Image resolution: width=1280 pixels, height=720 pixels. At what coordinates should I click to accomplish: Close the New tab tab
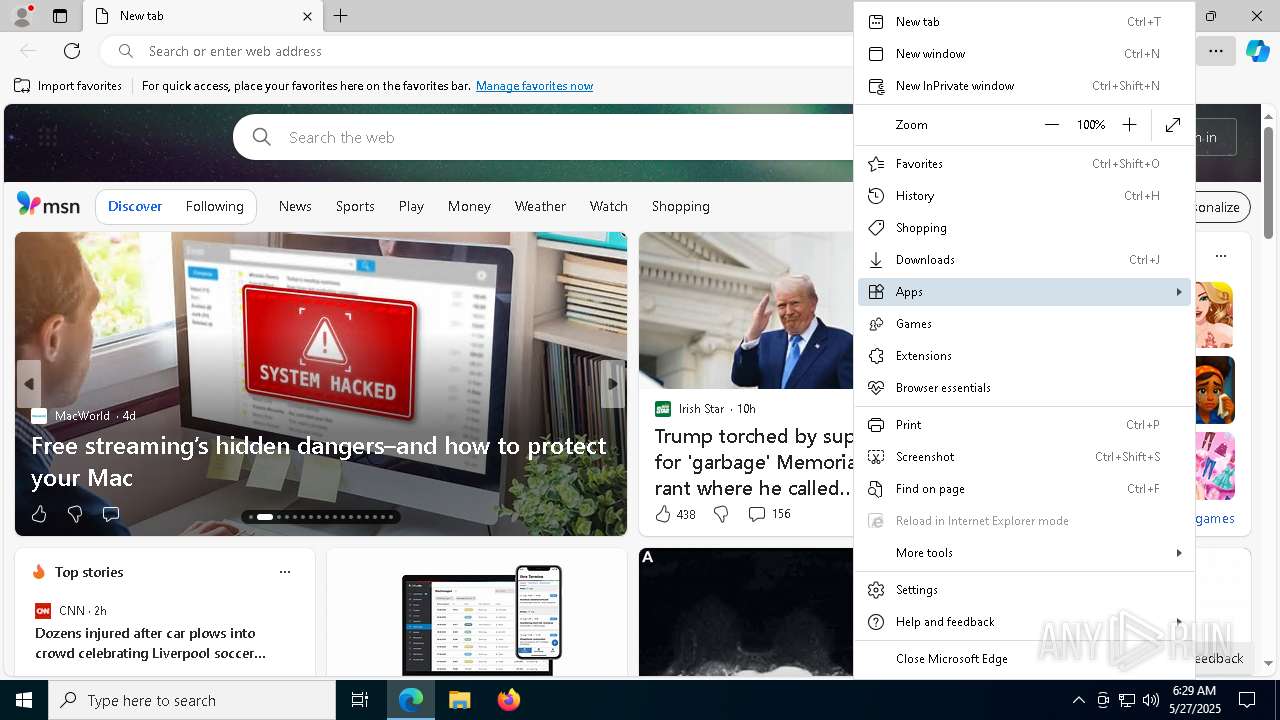pos(307,16)
